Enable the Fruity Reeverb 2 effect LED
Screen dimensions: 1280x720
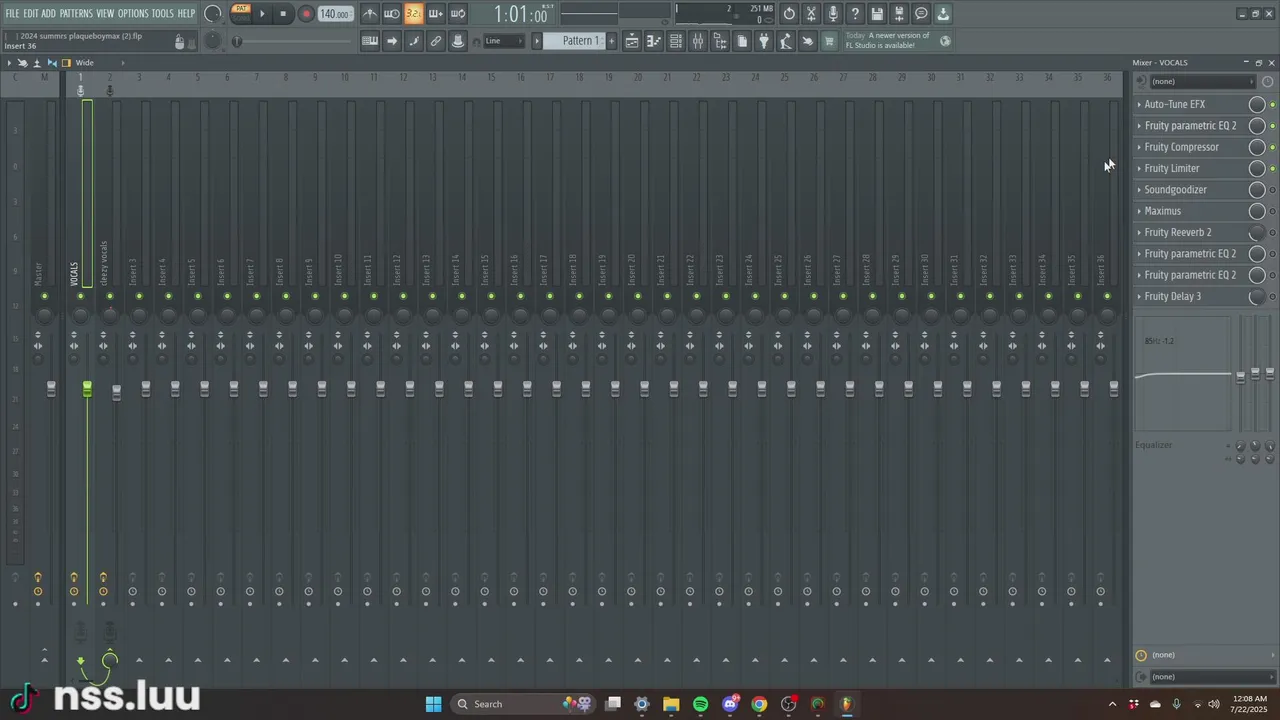(1272, 233)
